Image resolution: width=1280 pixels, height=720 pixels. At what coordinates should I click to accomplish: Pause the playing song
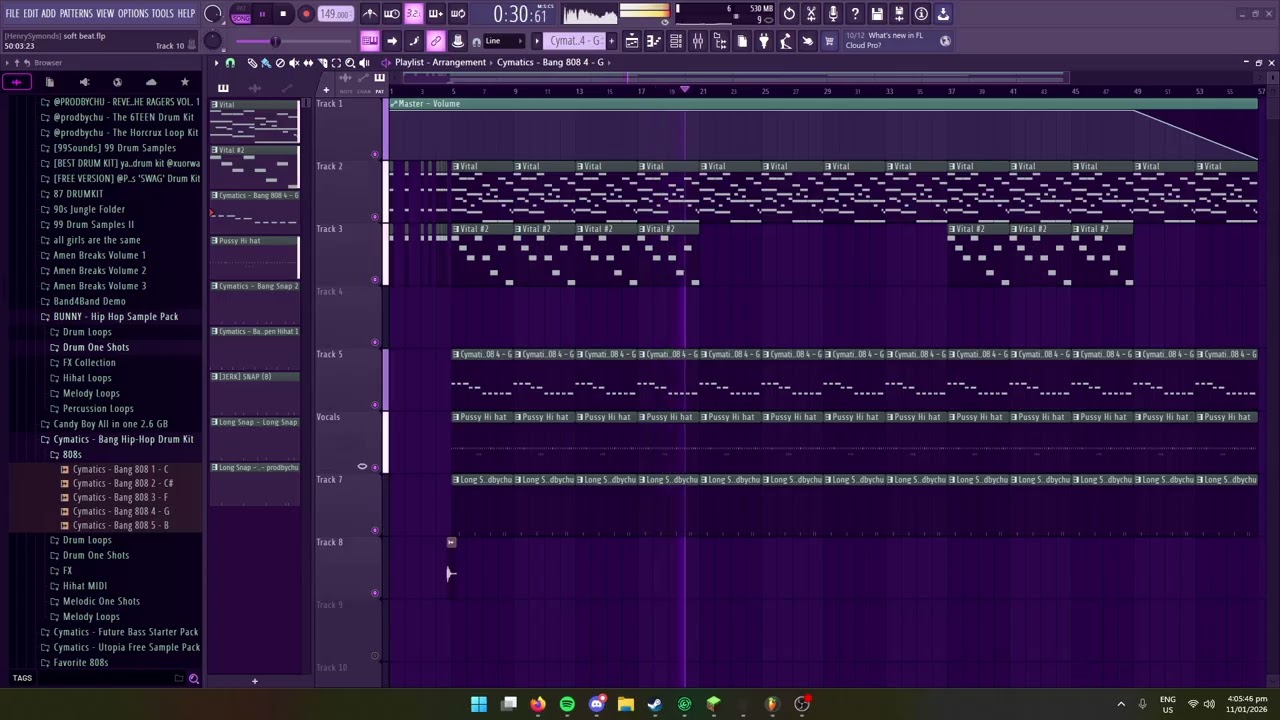tap(262, 14)
